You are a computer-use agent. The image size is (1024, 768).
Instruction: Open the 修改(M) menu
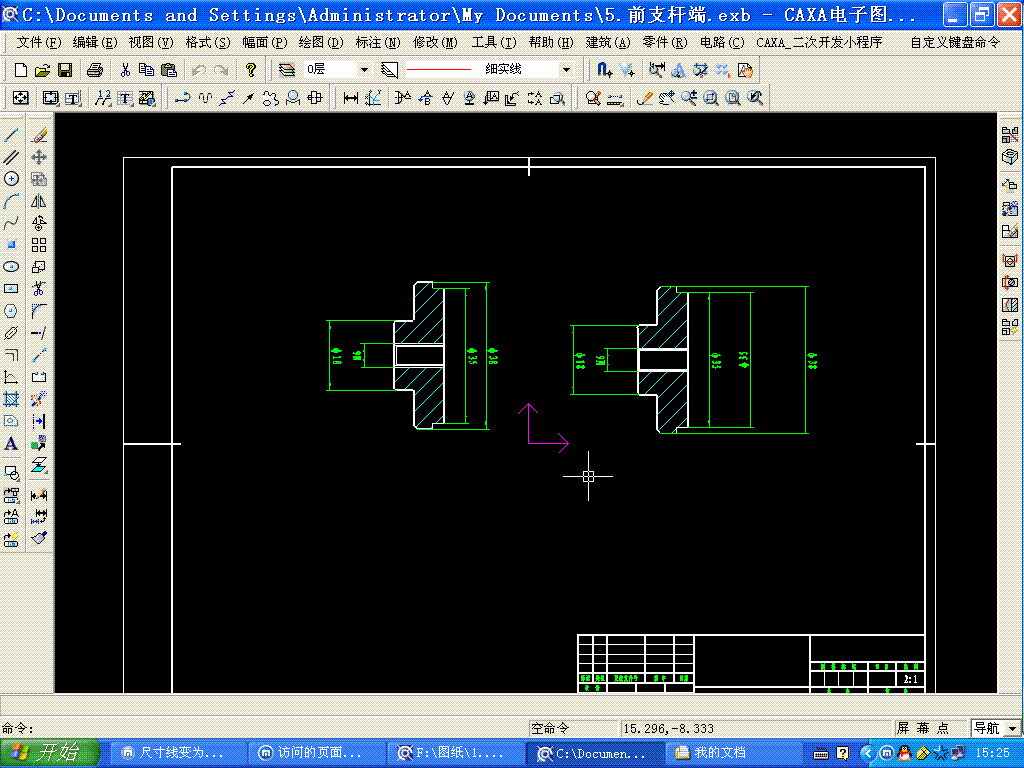click(435, 42)
